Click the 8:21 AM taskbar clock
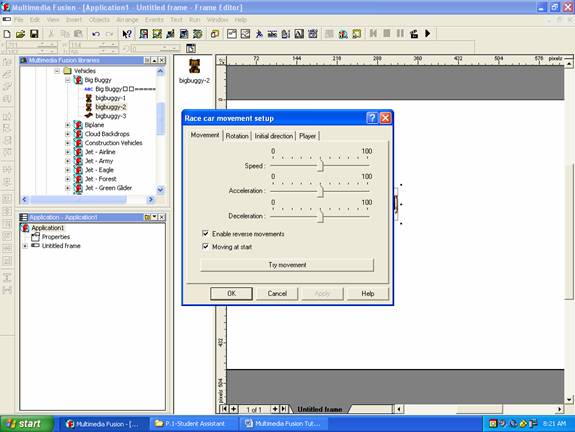The image size is (575, 432). click(554, 424)
